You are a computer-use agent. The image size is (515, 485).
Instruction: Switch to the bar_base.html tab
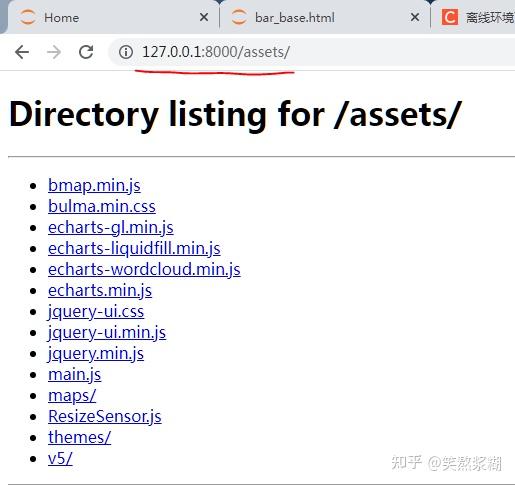pos(325,17)
